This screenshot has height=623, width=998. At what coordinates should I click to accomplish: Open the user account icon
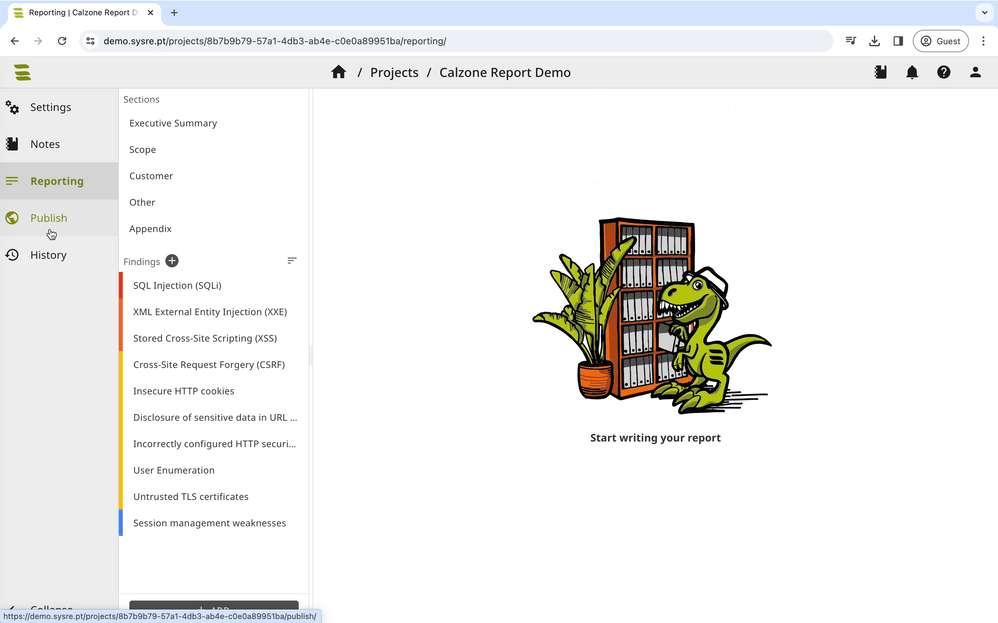point(975,72)
